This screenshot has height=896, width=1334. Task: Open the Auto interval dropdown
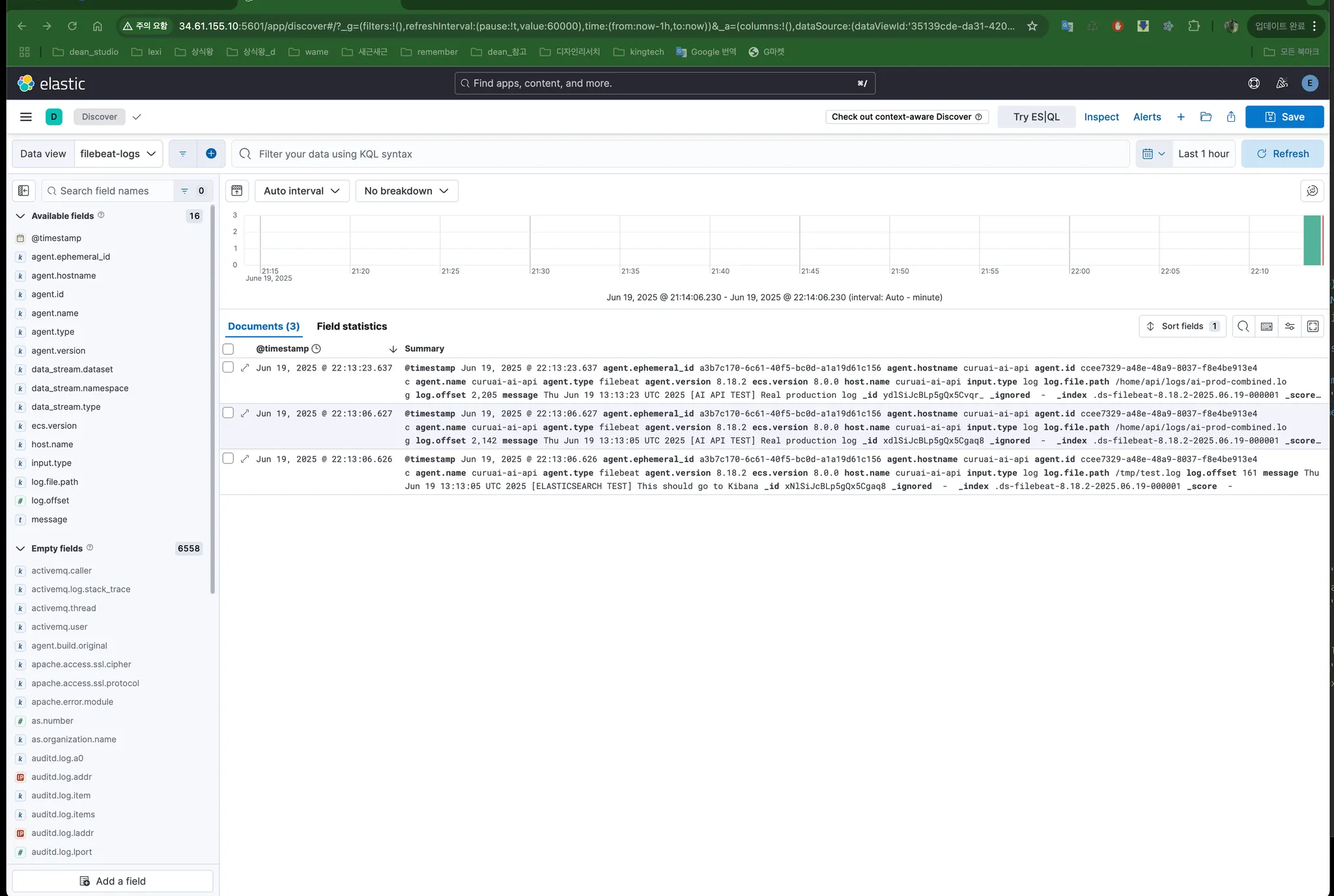click(x=302, y=191)
